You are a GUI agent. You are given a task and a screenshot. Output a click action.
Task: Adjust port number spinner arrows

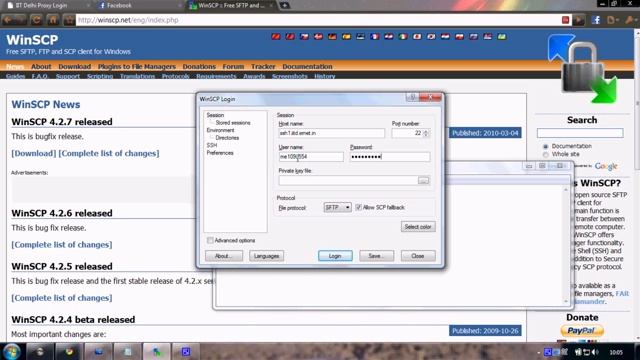coord(426,133)
